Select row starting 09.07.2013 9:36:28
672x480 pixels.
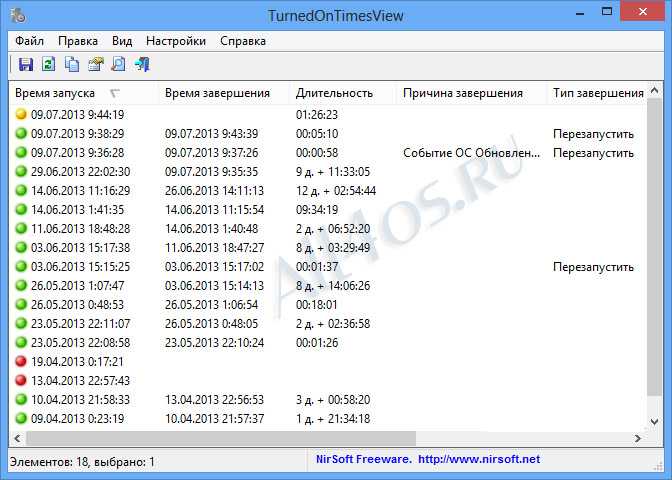[x=328, y=153]
